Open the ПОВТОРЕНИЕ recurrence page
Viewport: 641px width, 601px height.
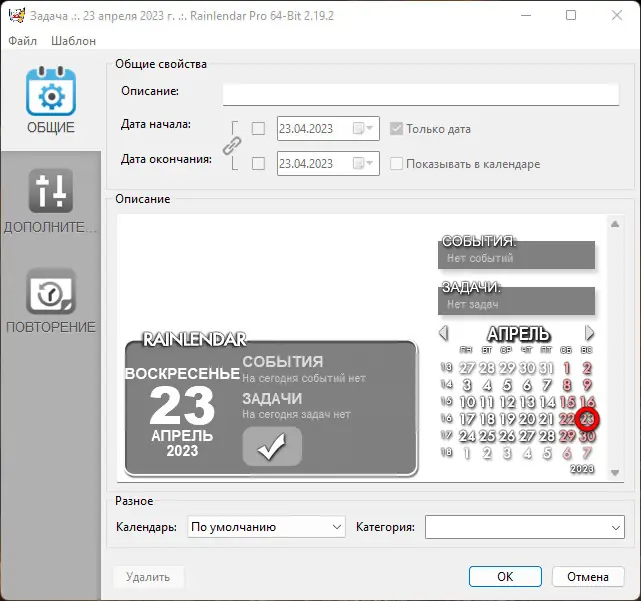(x=51, y=301)
